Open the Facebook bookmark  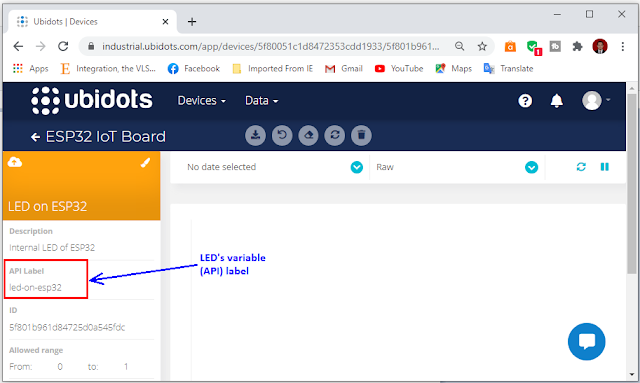(194, 69)
